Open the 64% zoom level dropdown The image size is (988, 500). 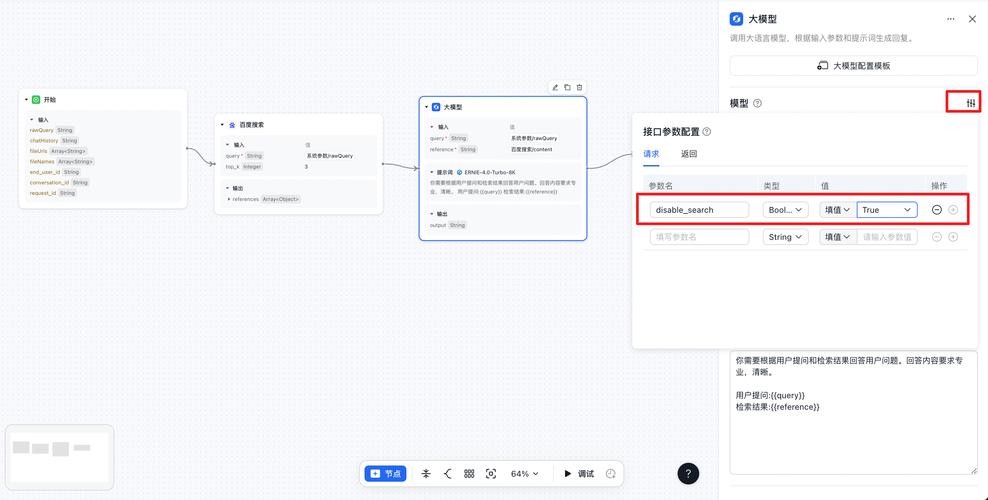point(524,473)
